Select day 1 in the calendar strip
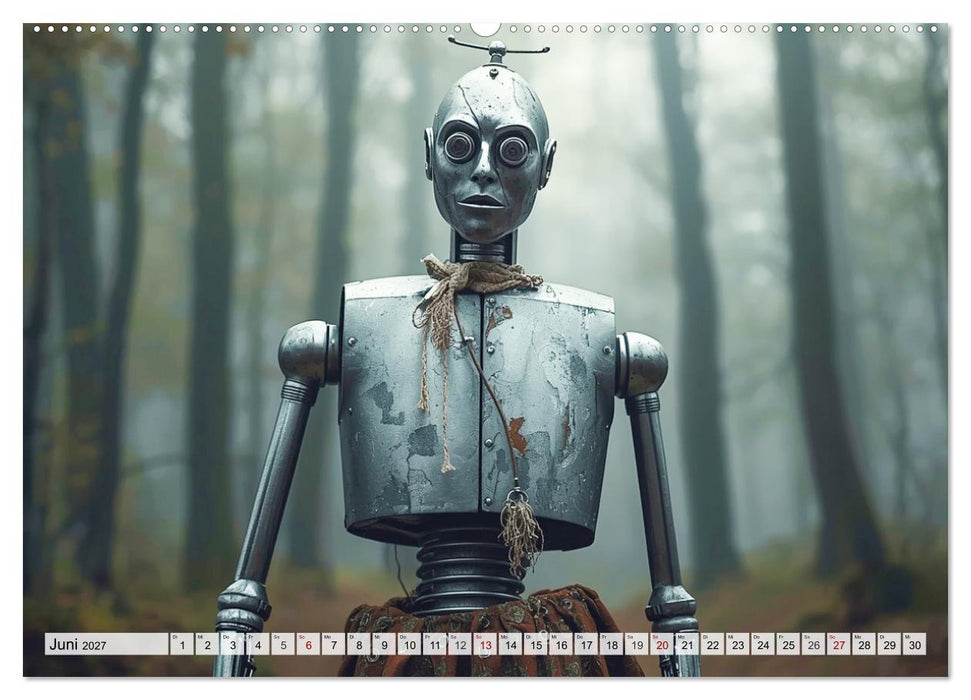Viewport: 971px width, 700px height. point(182,644)
